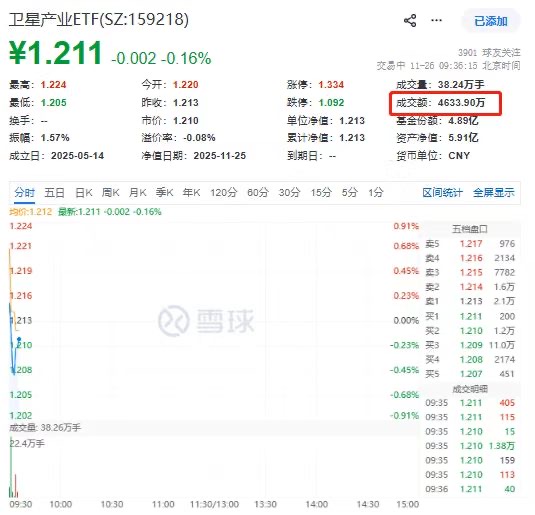Click the trade row with volume 1.38万
This screenshot has height=515, width=535.
point(470,446)
